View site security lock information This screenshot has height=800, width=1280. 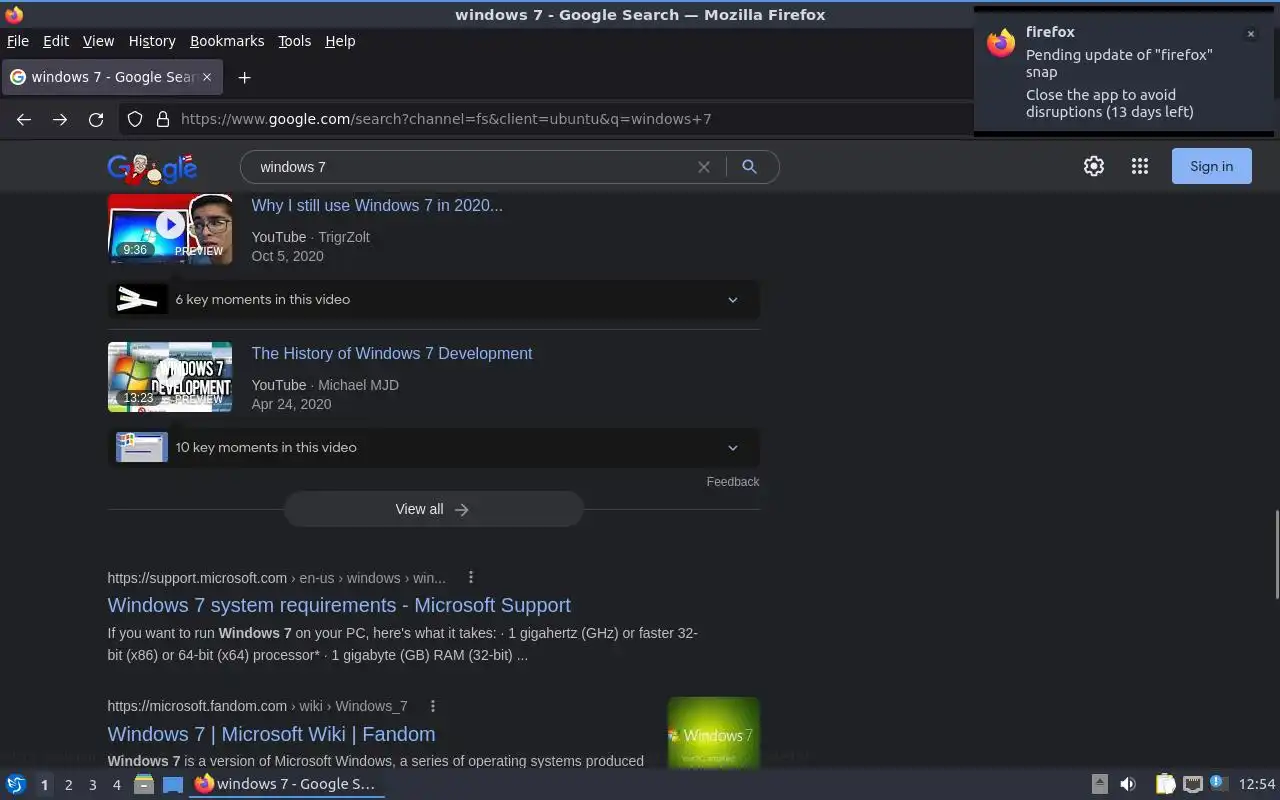tap(163, 119)
